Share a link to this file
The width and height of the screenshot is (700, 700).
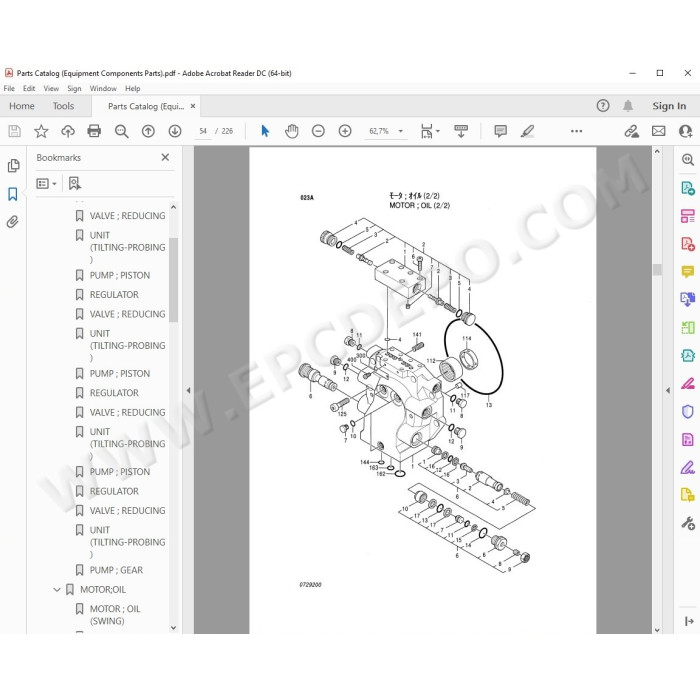coord(631,131)
